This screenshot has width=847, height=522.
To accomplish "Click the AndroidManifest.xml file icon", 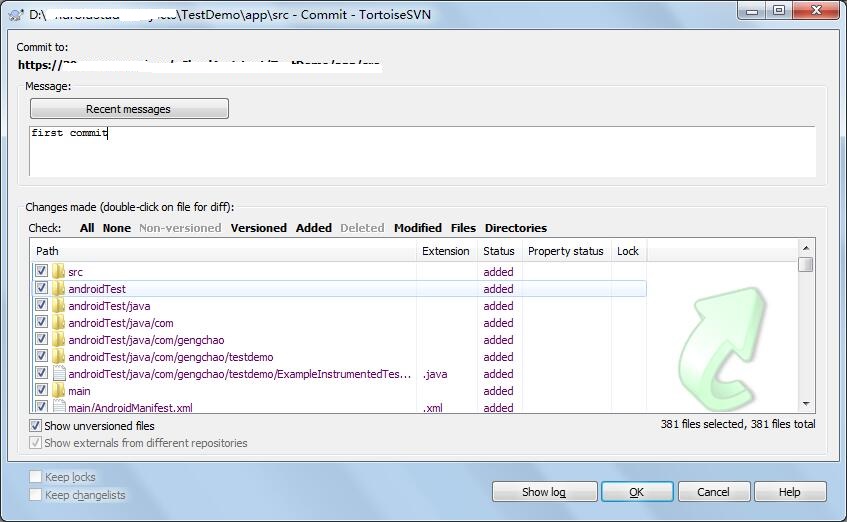I will coord(58,407).
